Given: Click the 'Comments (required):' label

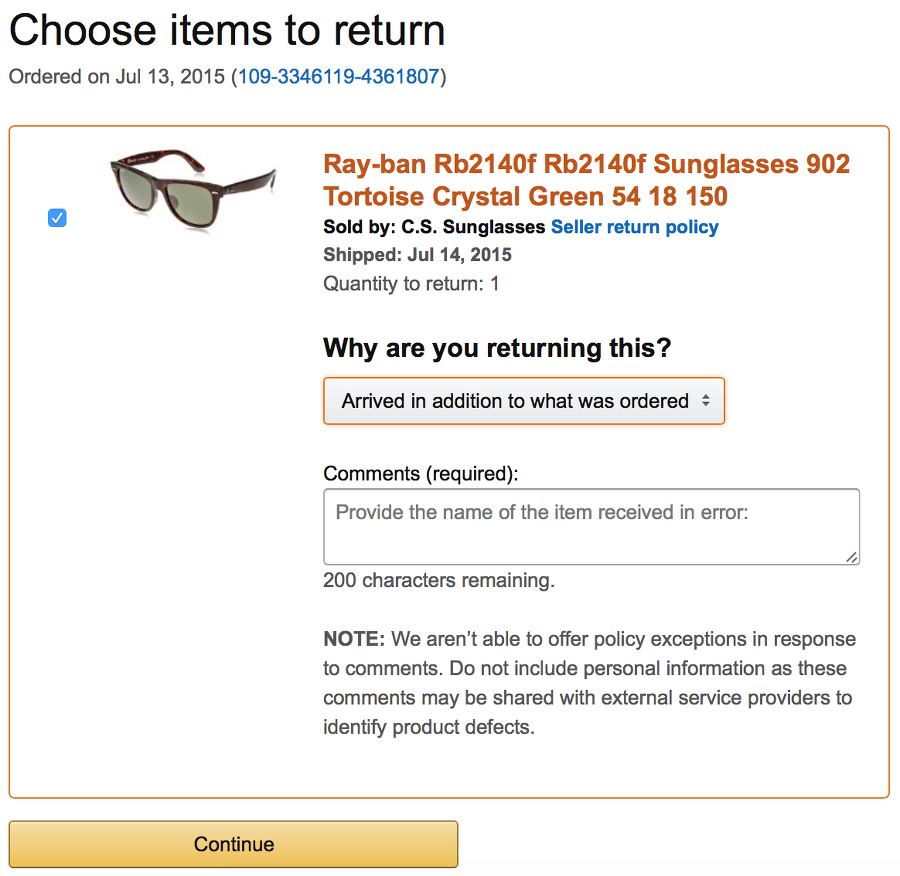Looking at the screenshot, I should click(x=421, y=474).
